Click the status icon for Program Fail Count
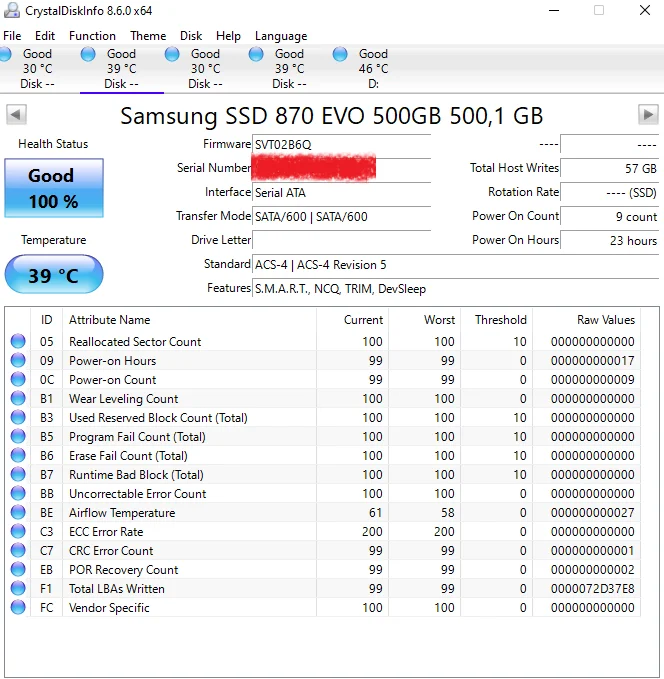Viewport: 664px width, 679px height. (x=18, y=436)
